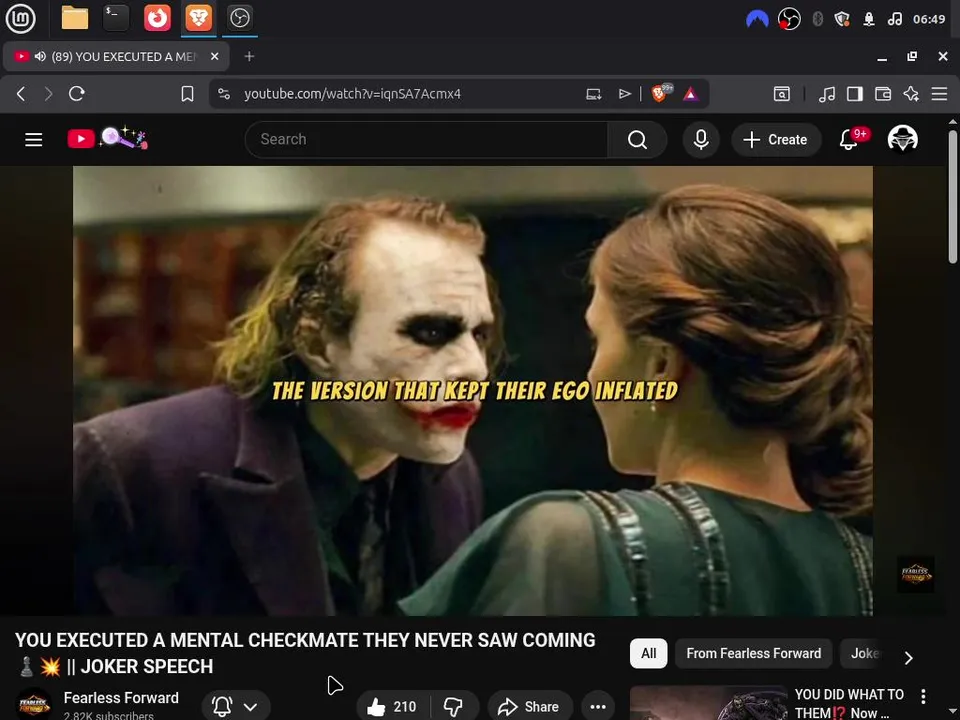Open the YOU DID WHAT TO THEM title

pos(849,703)
